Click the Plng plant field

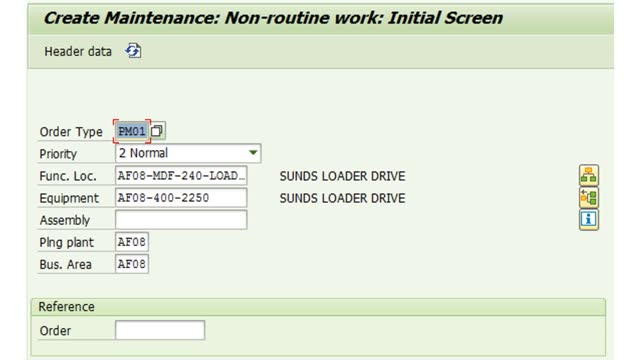pyautogui.click(x=131, y=242)
